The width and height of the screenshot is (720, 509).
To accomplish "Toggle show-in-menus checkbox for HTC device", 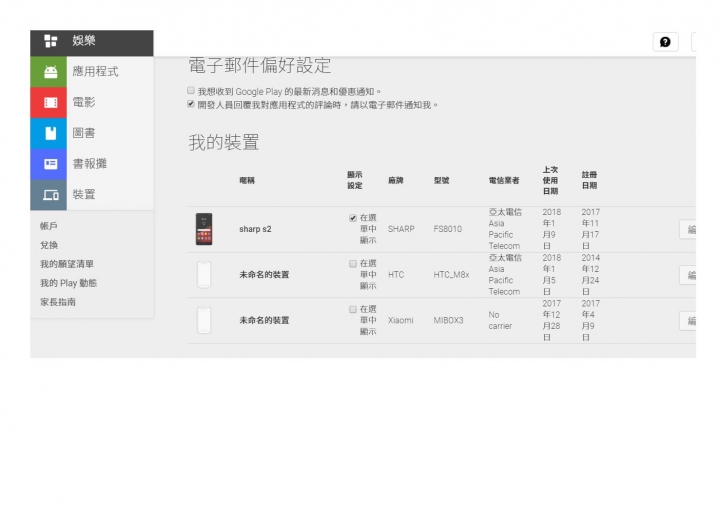I will pos(353,264).
